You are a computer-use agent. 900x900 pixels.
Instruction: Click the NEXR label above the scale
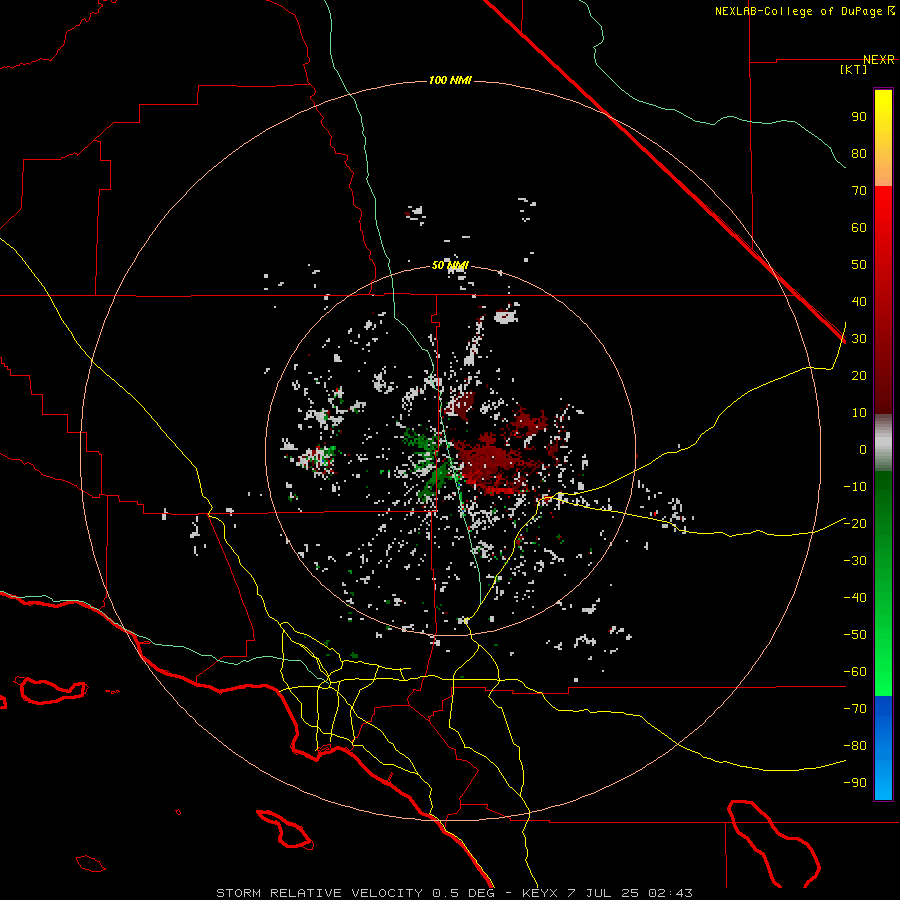click(x=879, y=59)
